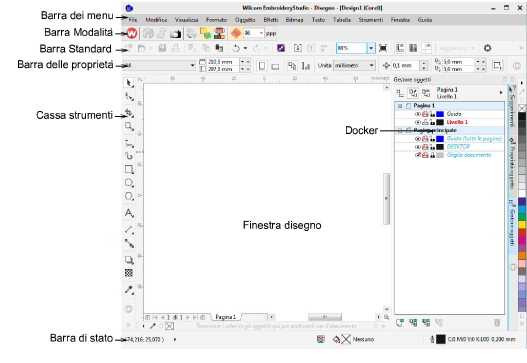The image size is (527, 363).
Task: Toggle printable icon of Livello 1 layer
Action: point(425,122)
